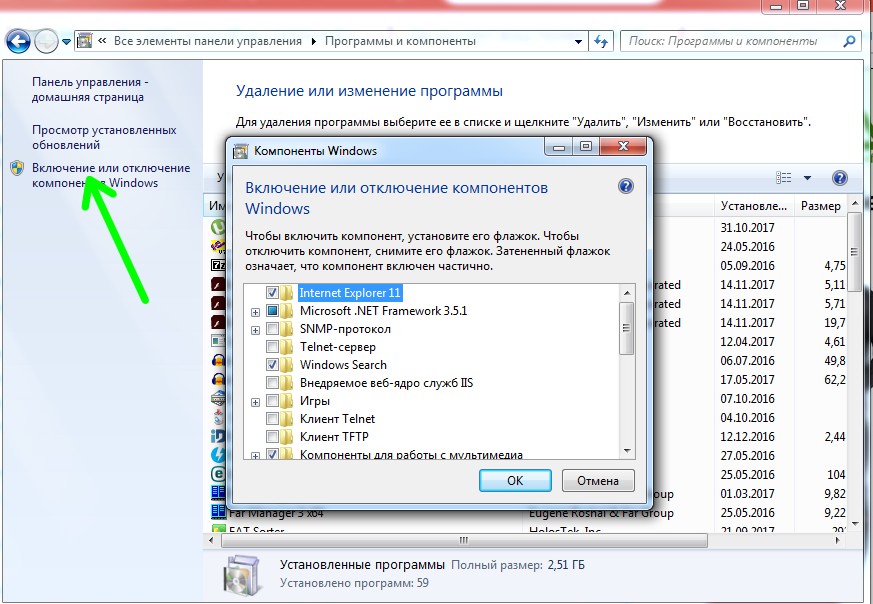The height and width of the screenshot is (604, 873).
Task: Click the install date 12.12.2016
Action: [x=747, y=436]
